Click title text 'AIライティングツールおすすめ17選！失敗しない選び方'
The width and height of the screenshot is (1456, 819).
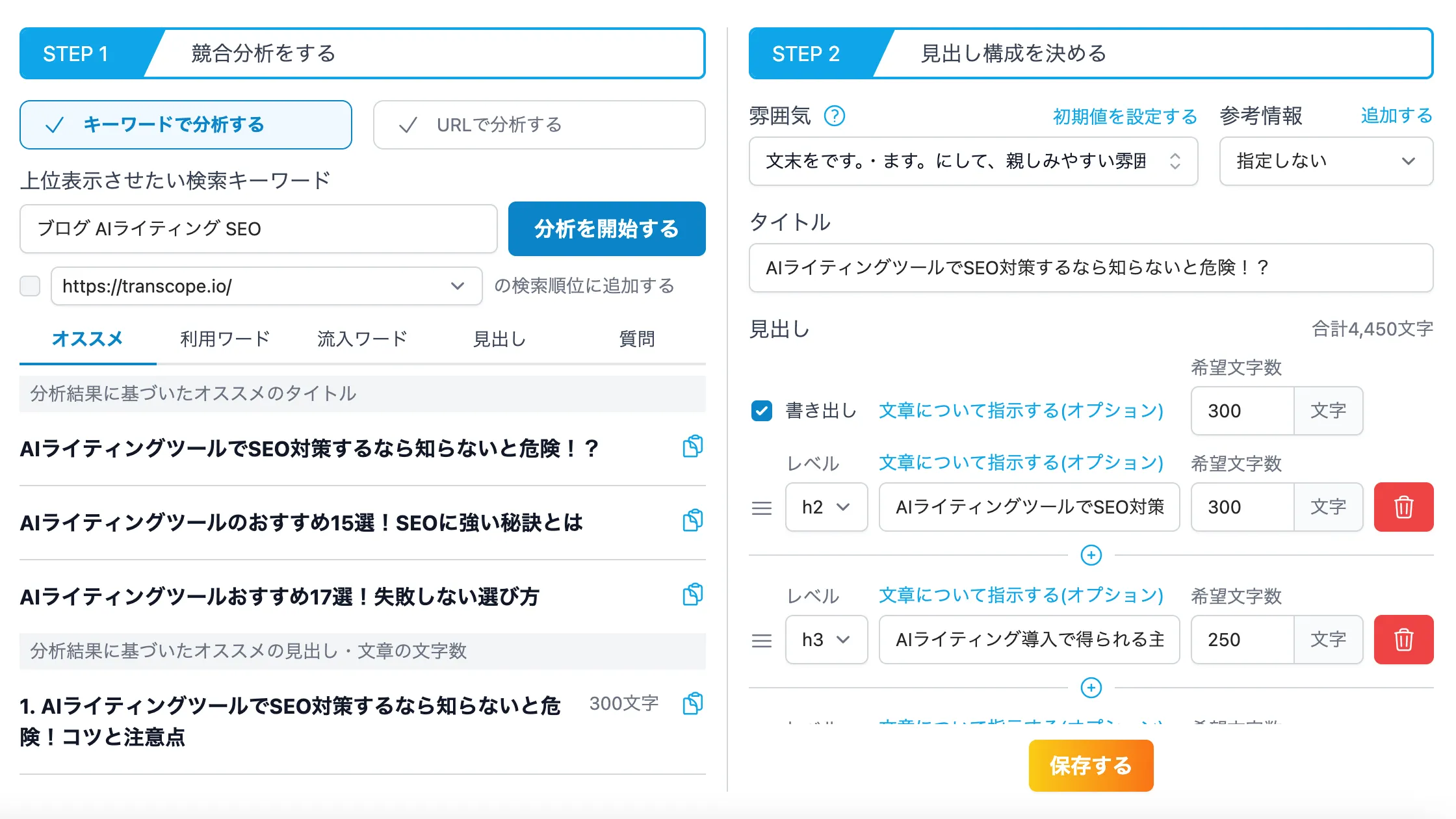point(279,597)
